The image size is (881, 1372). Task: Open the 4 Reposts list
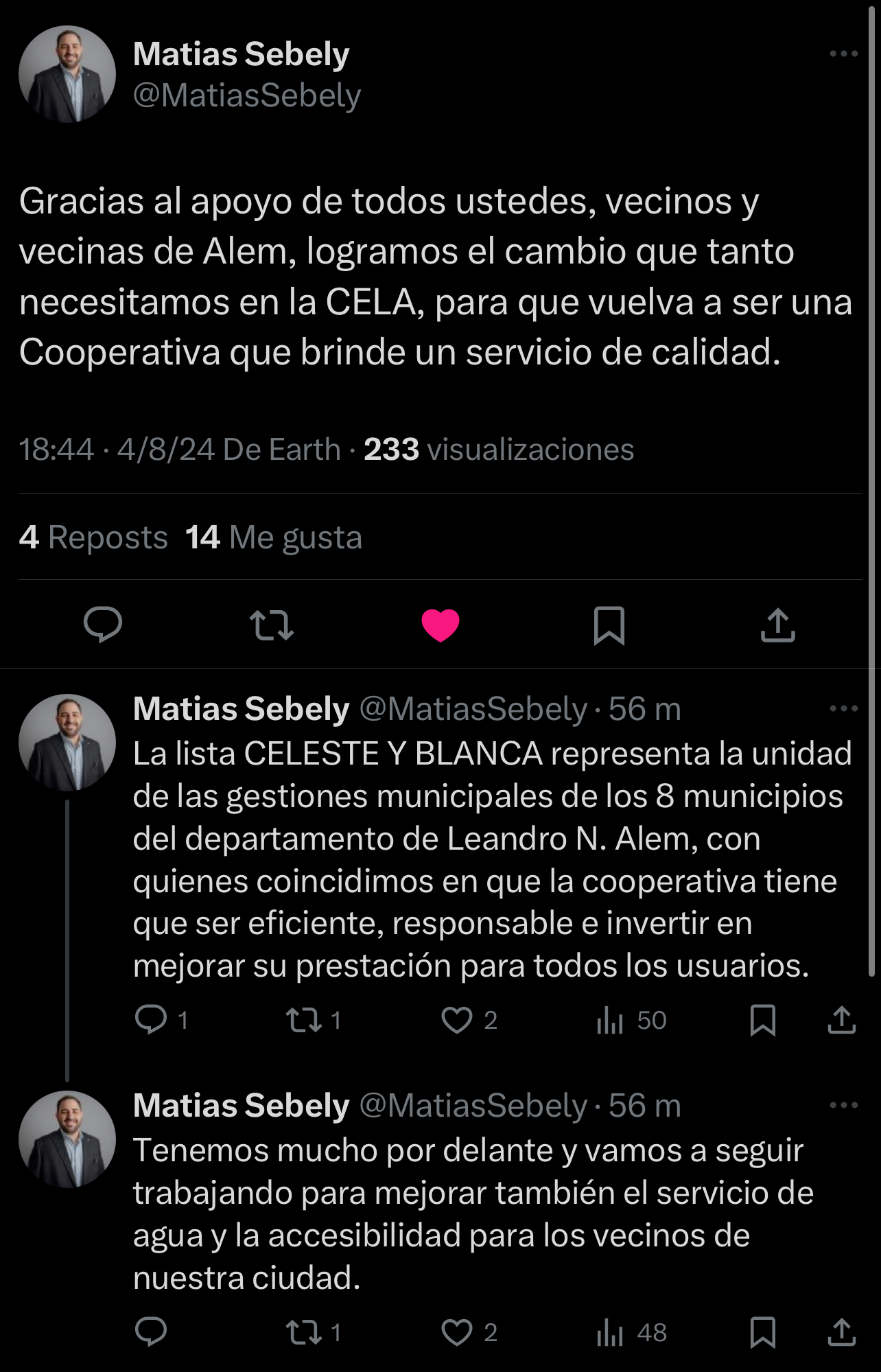point(93,537)
